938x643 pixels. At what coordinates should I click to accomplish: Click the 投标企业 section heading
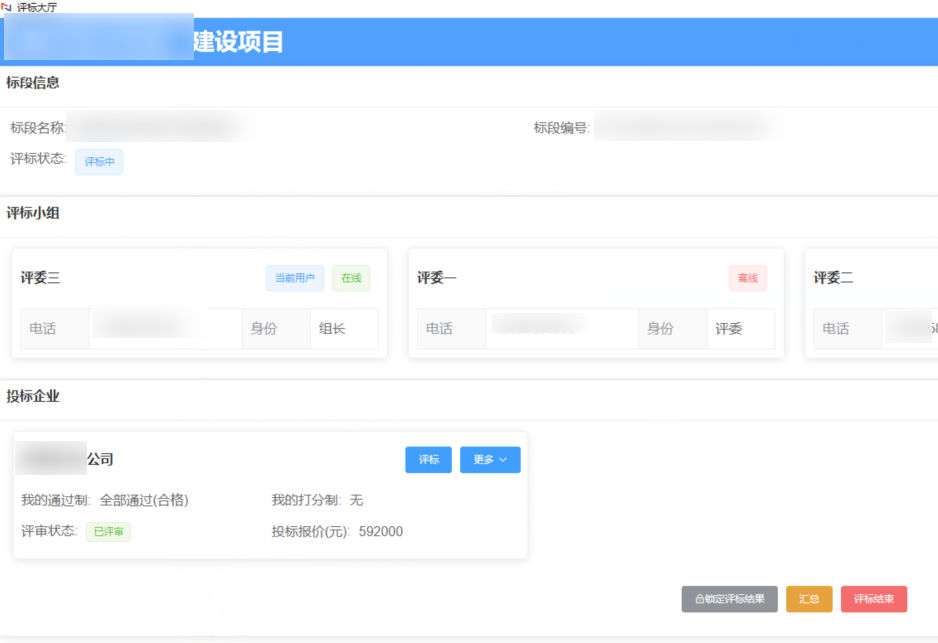(x=33, y=396)
